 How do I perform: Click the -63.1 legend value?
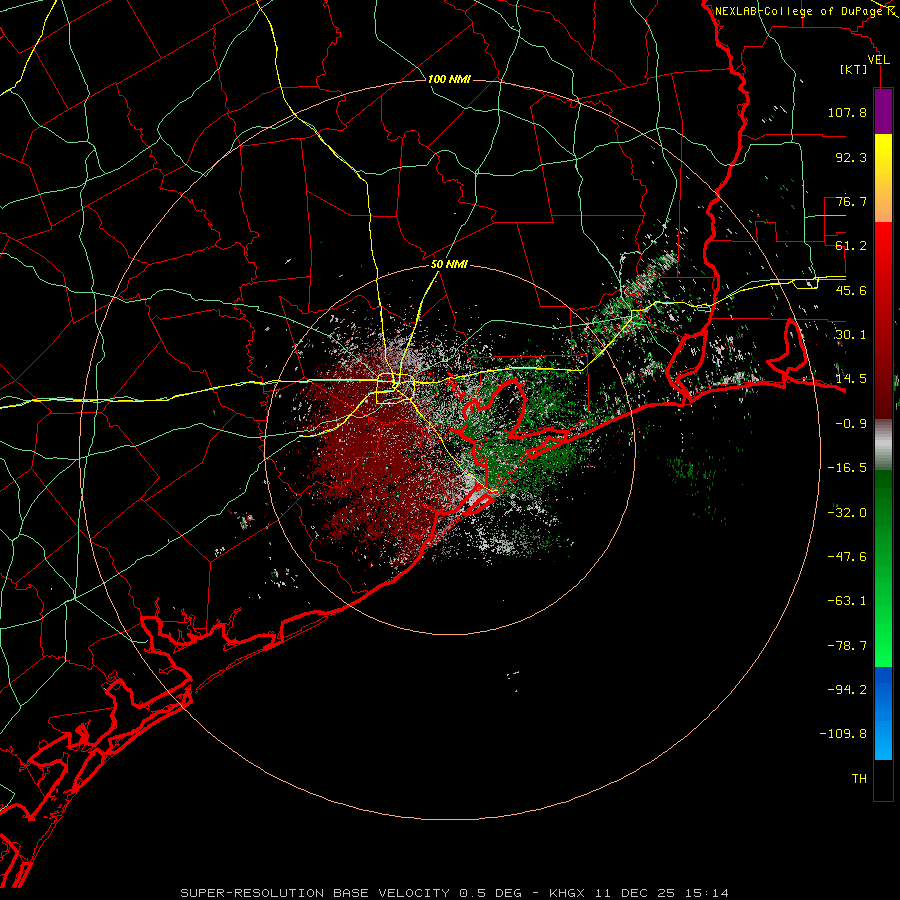click(847, 601)
